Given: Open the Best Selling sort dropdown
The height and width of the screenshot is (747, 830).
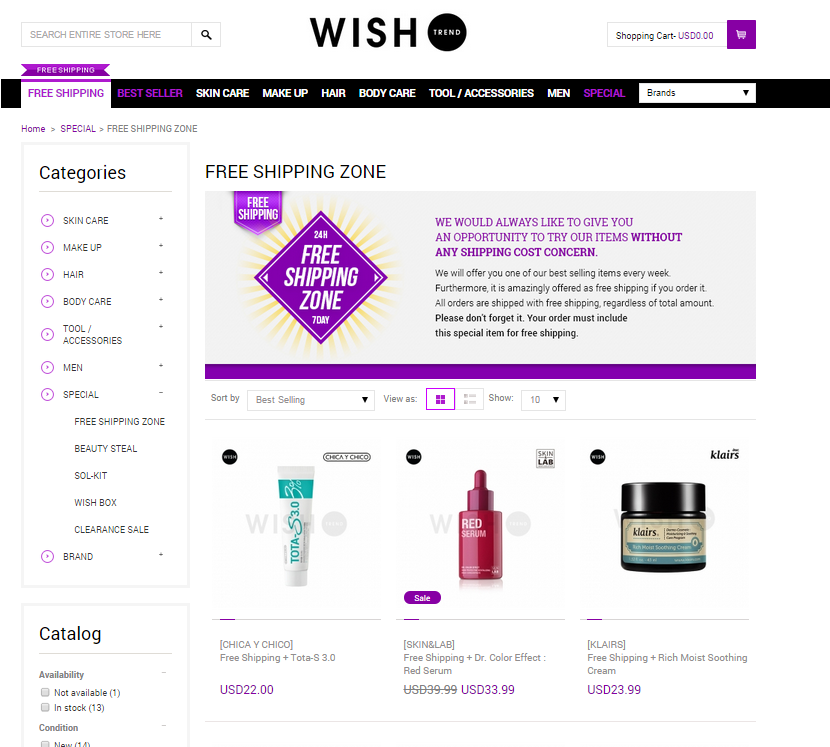Looking at the screenshot, I should click(311, 400).
